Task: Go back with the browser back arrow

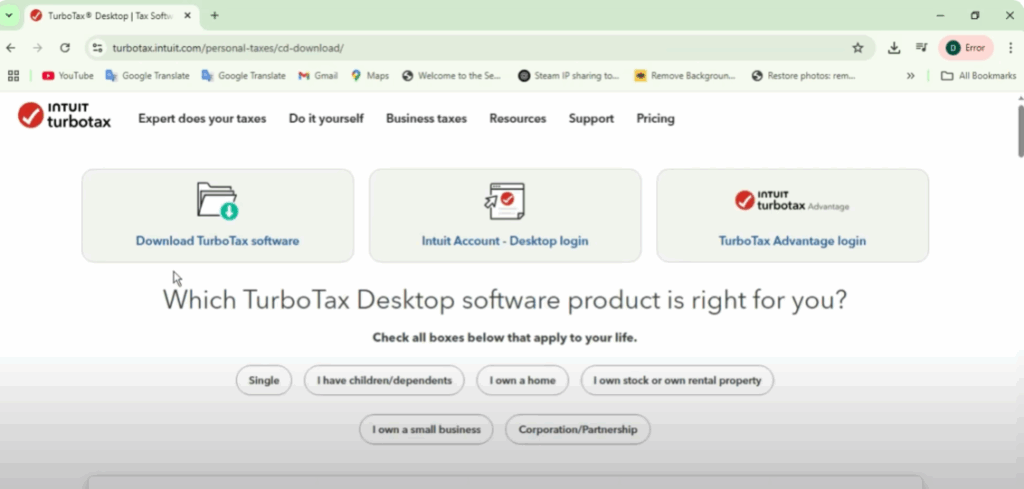Action: [11, 48]
